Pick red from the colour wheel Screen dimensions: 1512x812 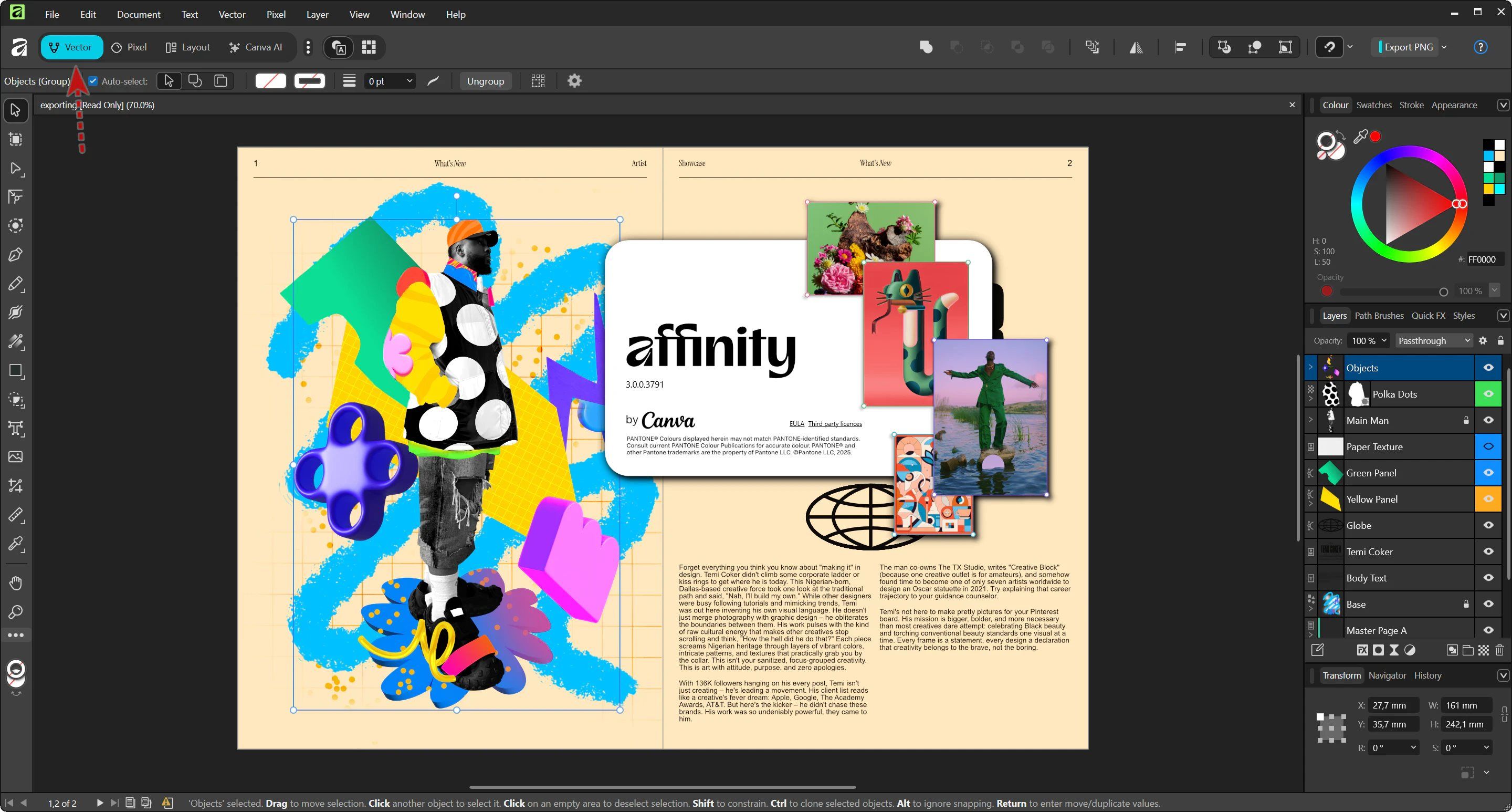pyautogui.click(x=1459, y=204)
